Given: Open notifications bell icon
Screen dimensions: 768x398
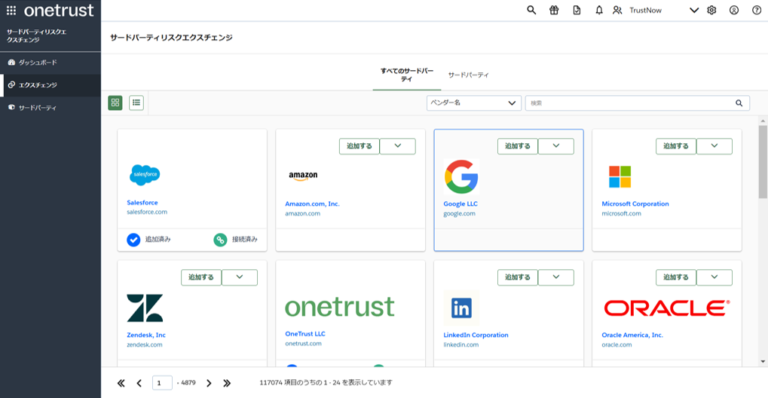Looking at the screenshot, I should (599, 10).
